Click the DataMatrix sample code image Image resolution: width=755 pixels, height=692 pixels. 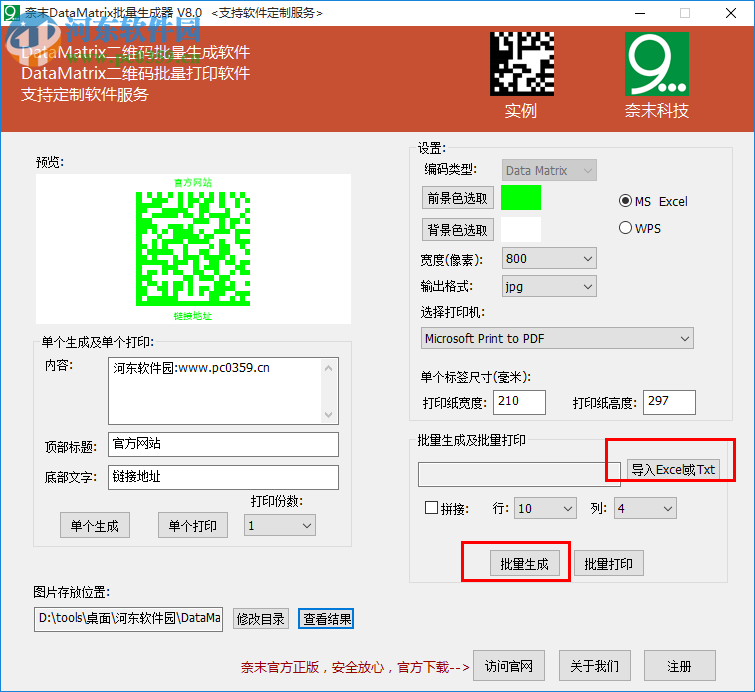522,64
